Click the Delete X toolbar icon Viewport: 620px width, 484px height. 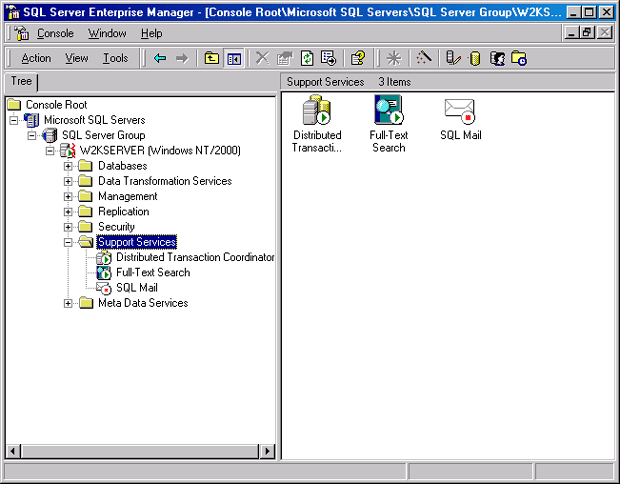tap(262, 59)
